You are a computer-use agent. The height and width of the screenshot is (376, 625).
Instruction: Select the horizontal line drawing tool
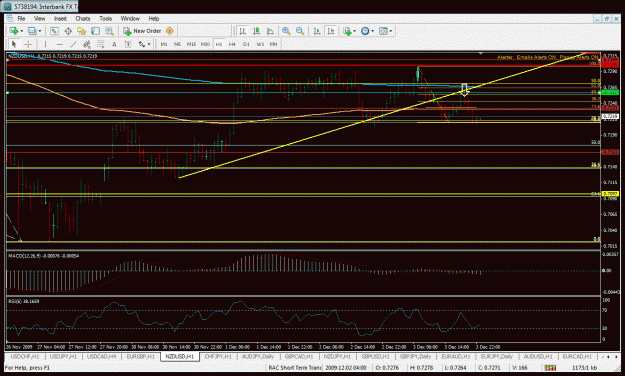click(59, 44)
